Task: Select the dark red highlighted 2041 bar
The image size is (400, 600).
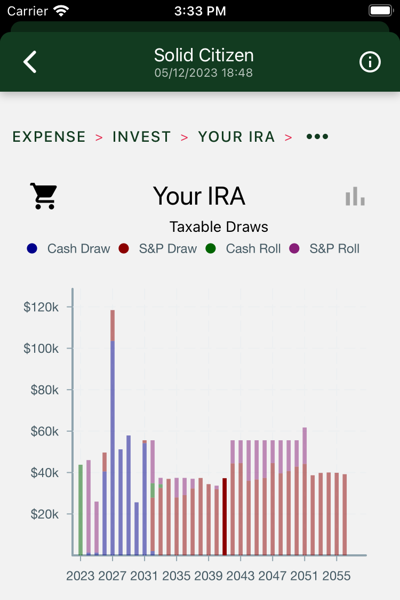Action: click(x=225, y=517)
